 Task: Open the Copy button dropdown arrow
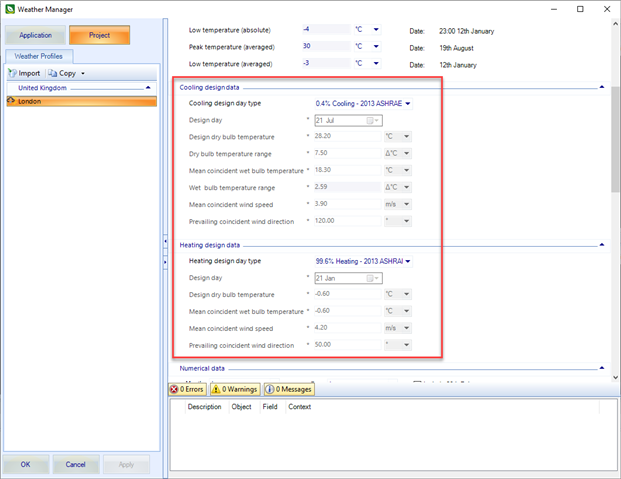pyautogui.click(x=83, y=73)
